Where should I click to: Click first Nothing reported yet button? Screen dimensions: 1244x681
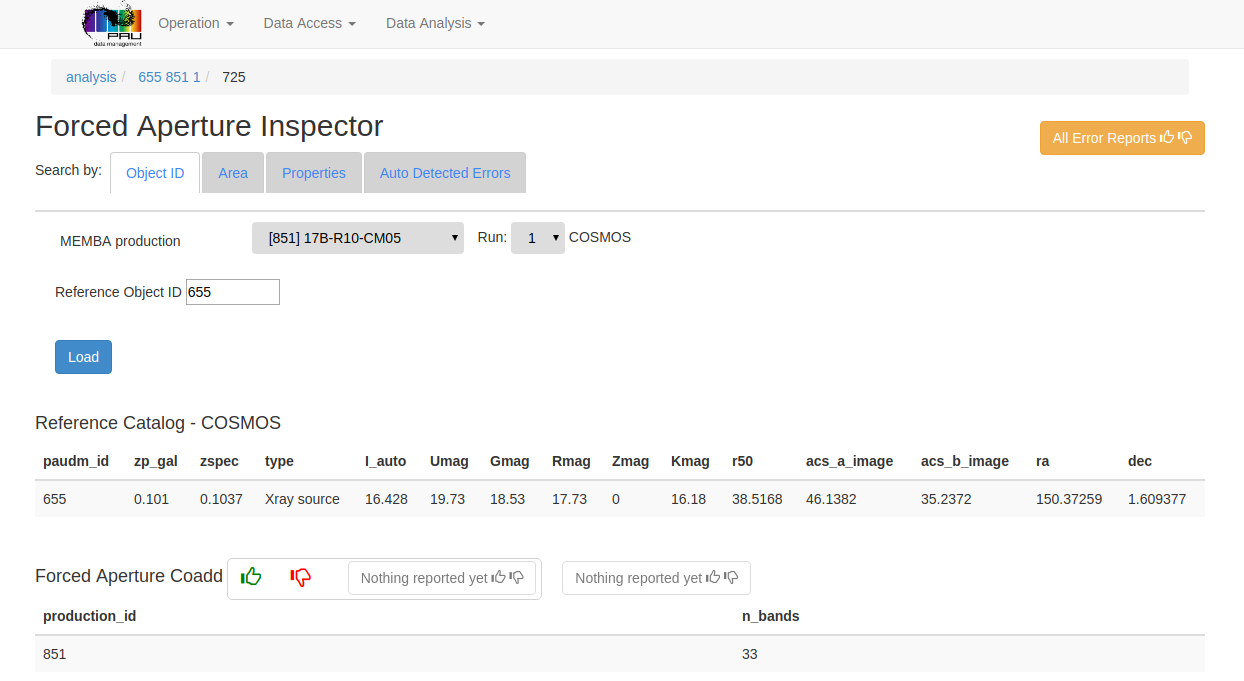click(442, 578)
